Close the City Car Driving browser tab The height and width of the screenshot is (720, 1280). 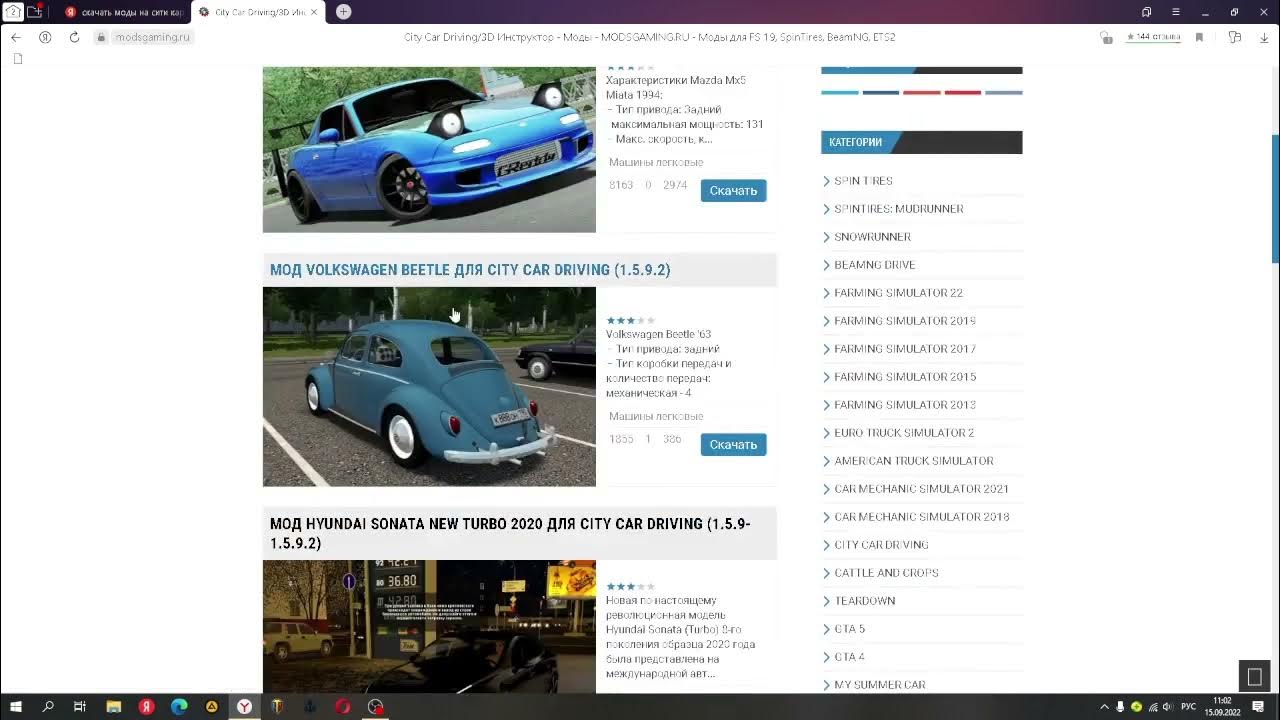pos(313,12)
